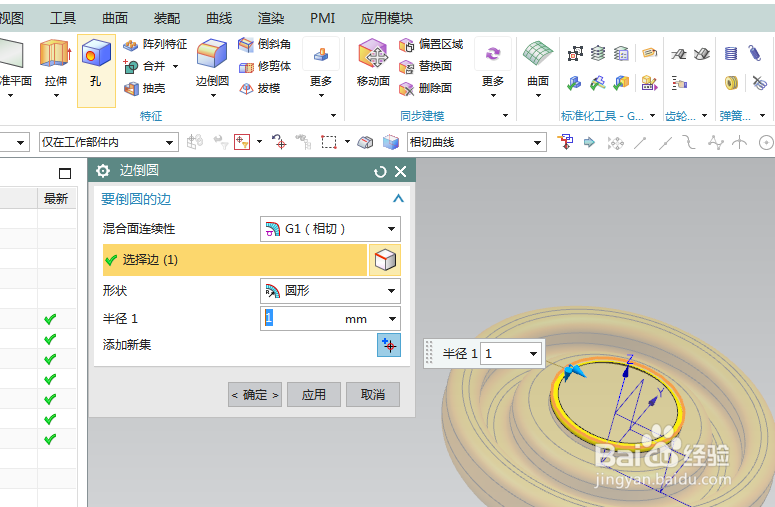
Task: Click the 应用 (Apply) button
Action: click(314, 394)
